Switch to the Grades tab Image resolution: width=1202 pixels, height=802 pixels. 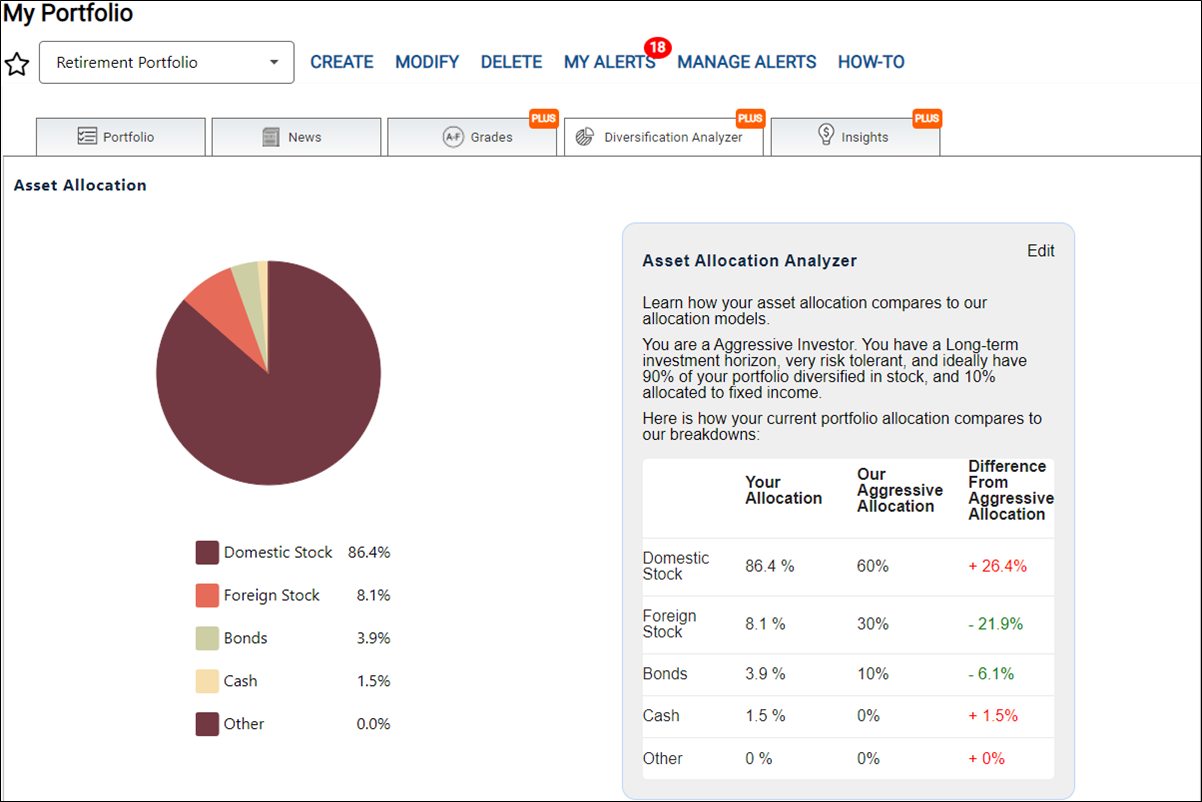(472, 137)
